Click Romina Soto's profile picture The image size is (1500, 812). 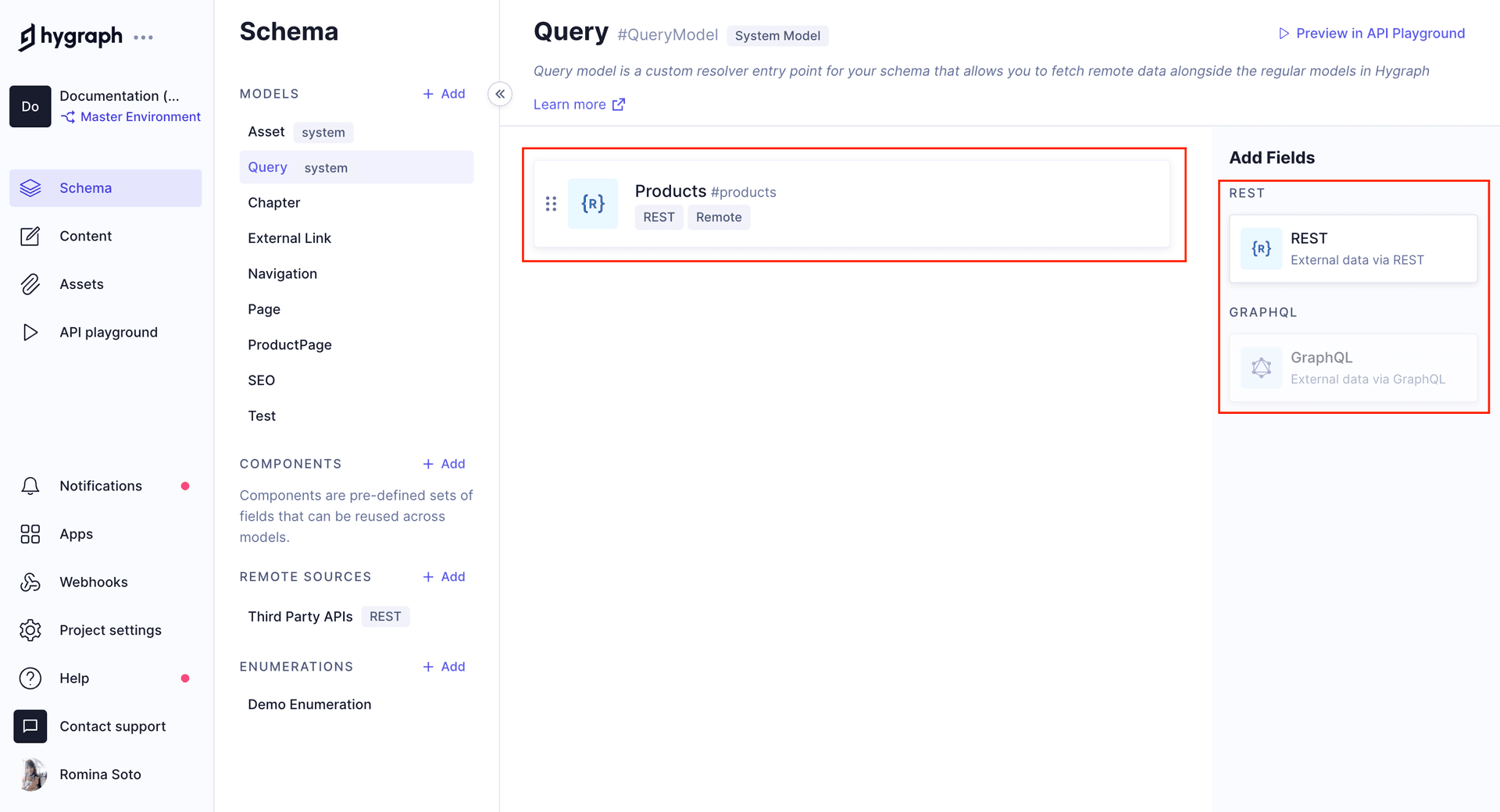33,775
